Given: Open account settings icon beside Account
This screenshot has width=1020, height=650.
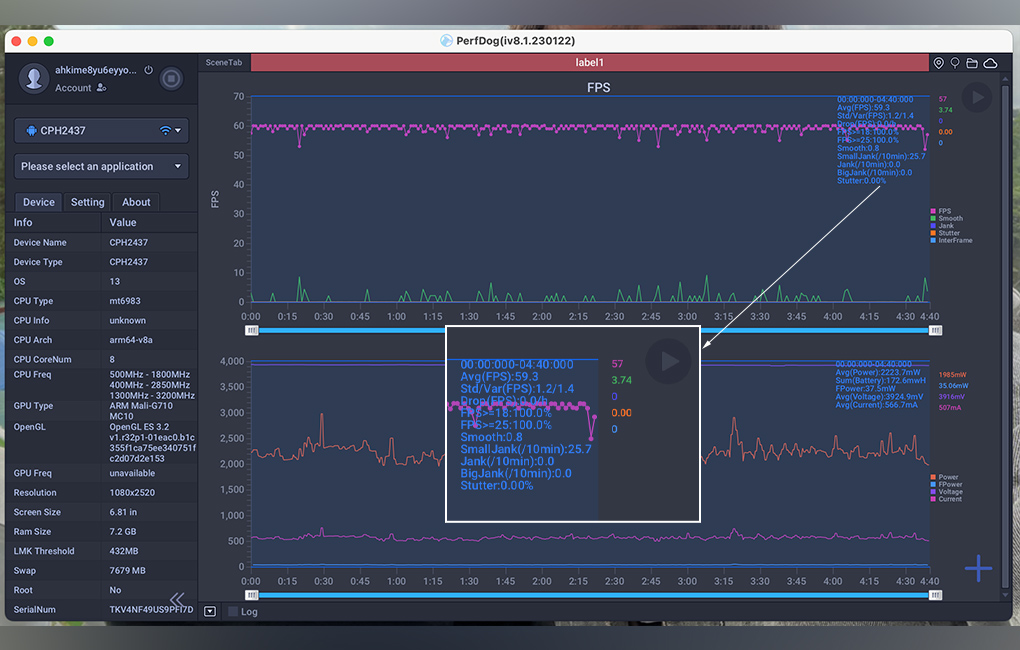Looking at the screenshot, I should pyautogui.click(x=101, y=88).
